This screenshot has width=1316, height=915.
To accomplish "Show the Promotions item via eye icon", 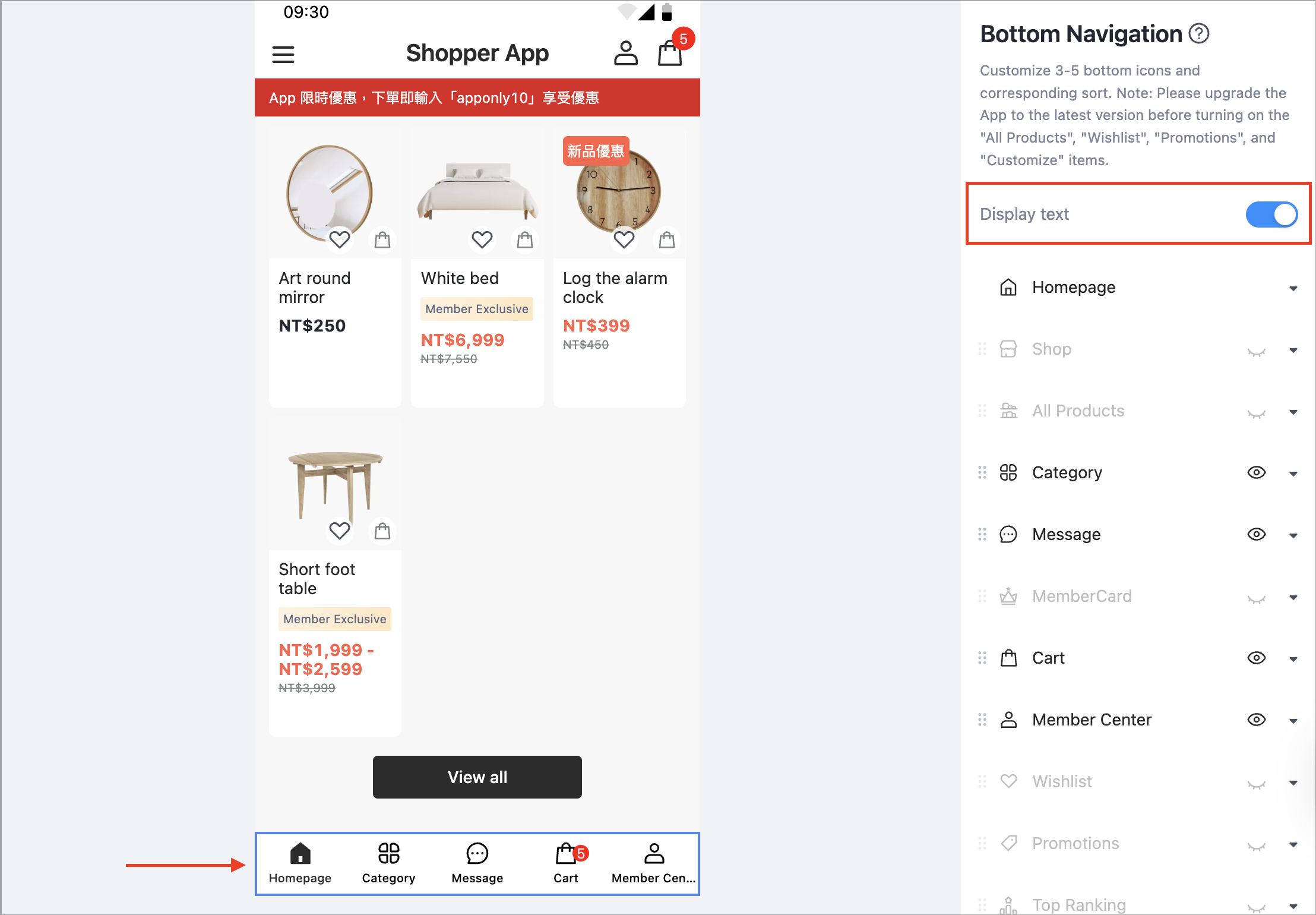I will pos(1257,846).
